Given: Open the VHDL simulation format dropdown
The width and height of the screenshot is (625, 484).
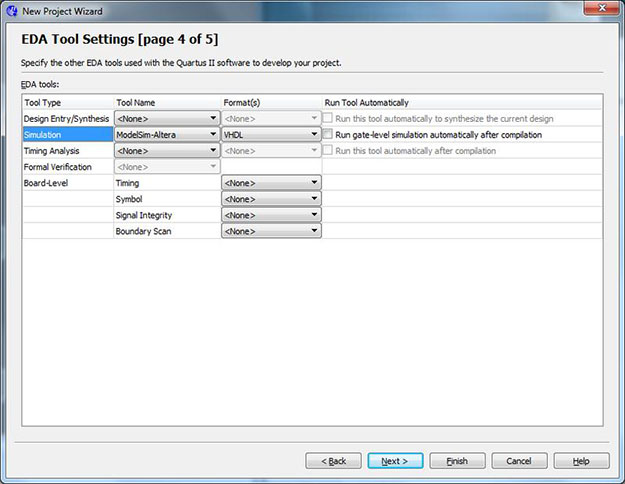Looking at the screenshot, I should [x=270, y=134].
